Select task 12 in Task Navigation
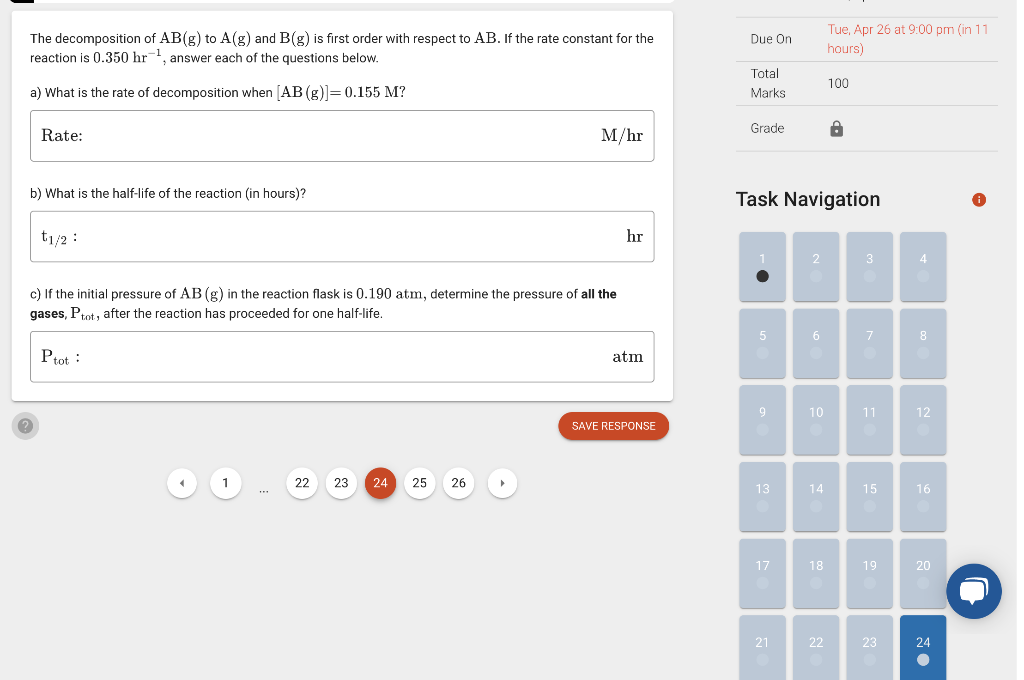Viewport: 1024px width, 680px height. [x=923, y=420]
